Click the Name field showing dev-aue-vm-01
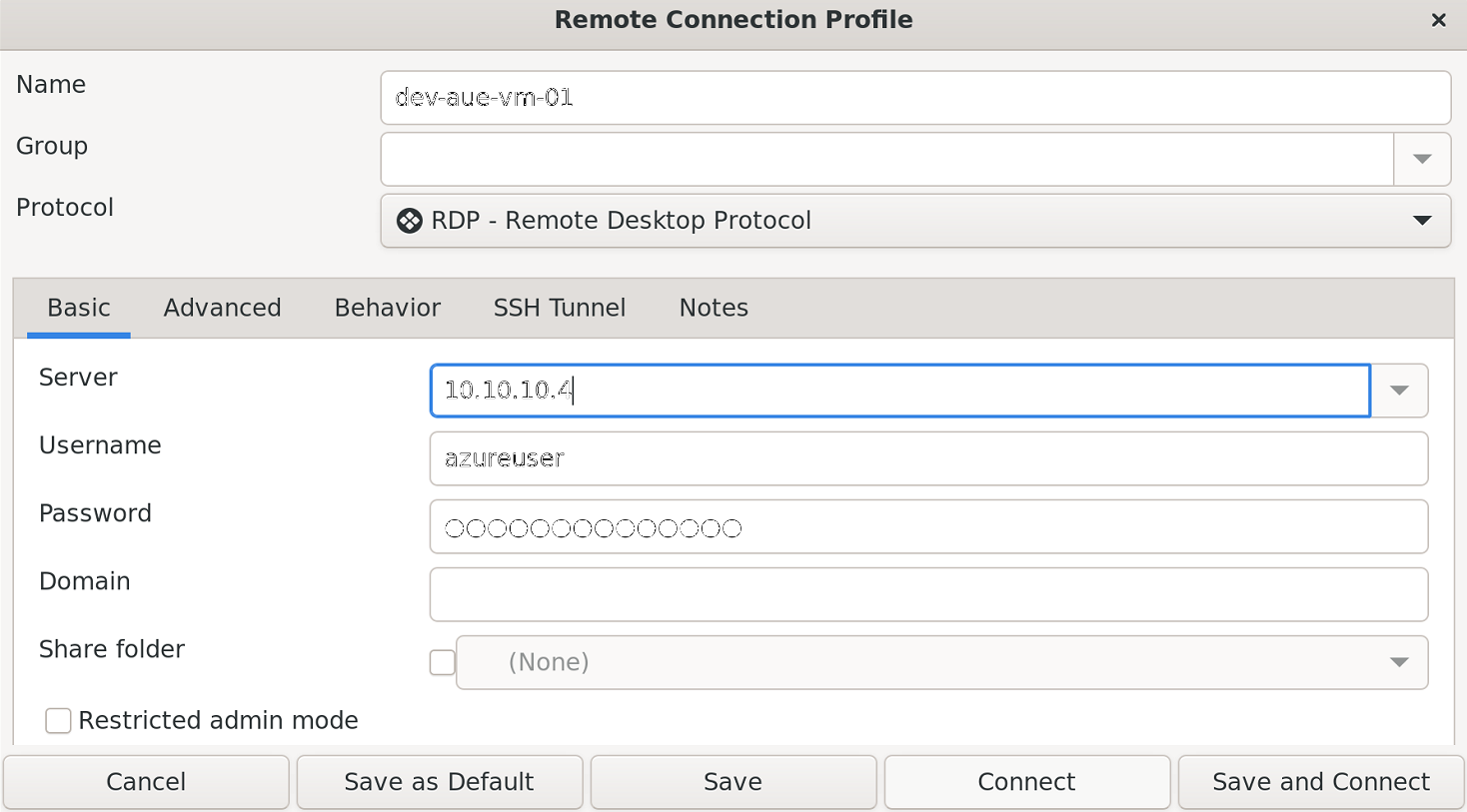This screenshot has height=812, width=1467. pos(915,97)
